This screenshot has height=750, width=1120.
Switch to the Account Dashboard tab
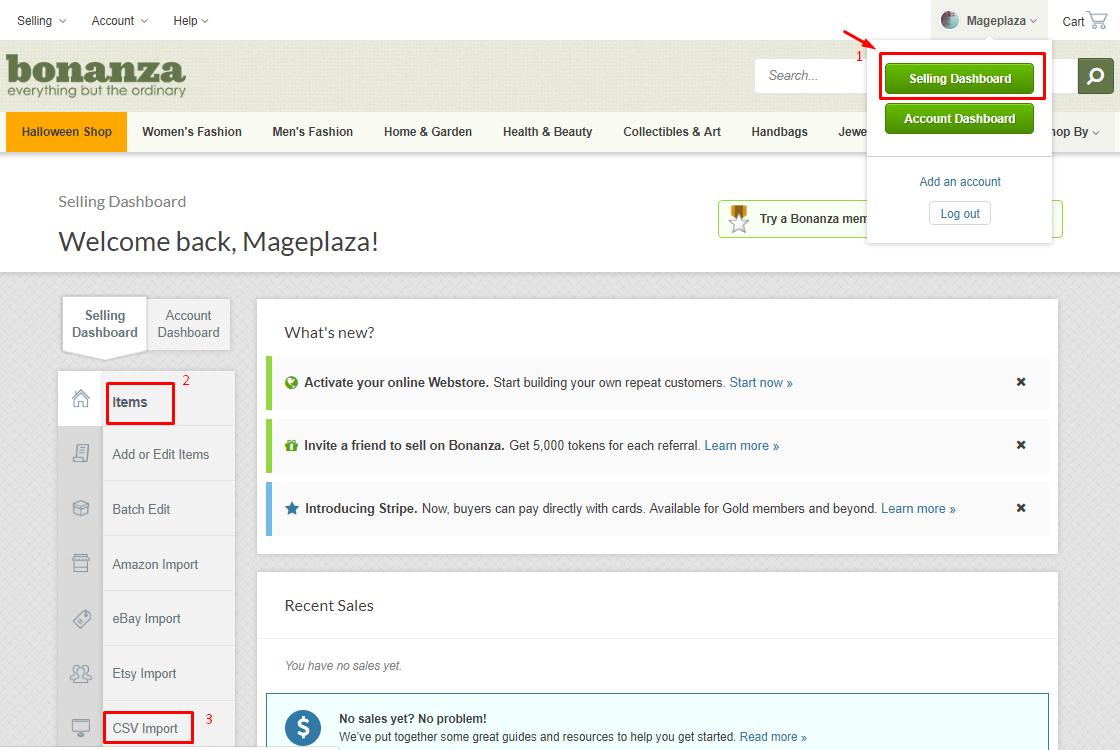[189, 324]
